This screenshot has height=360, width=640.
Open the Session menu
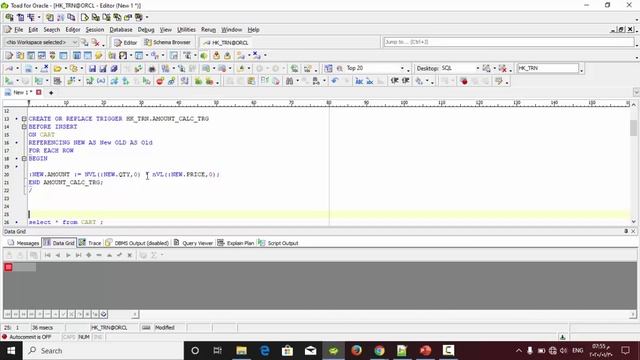click(x=95, y=30)
